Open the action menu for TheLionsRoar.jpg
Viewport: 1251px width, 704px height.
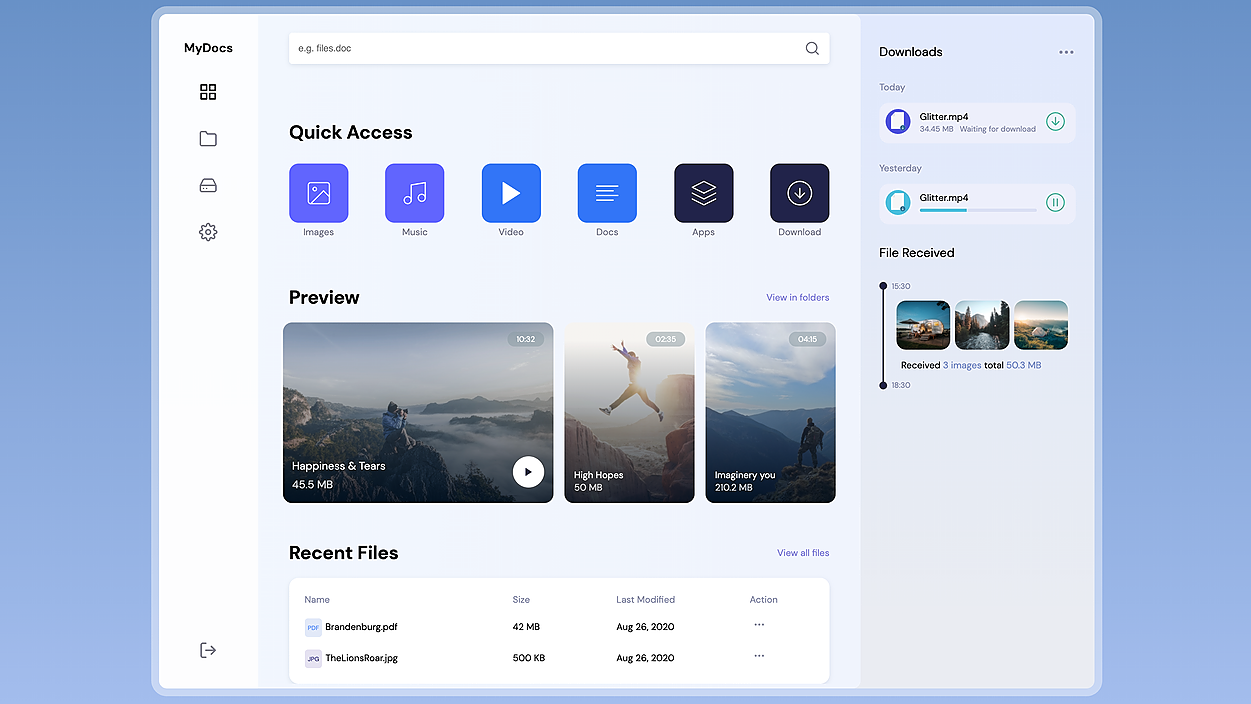tap(758, 657)
